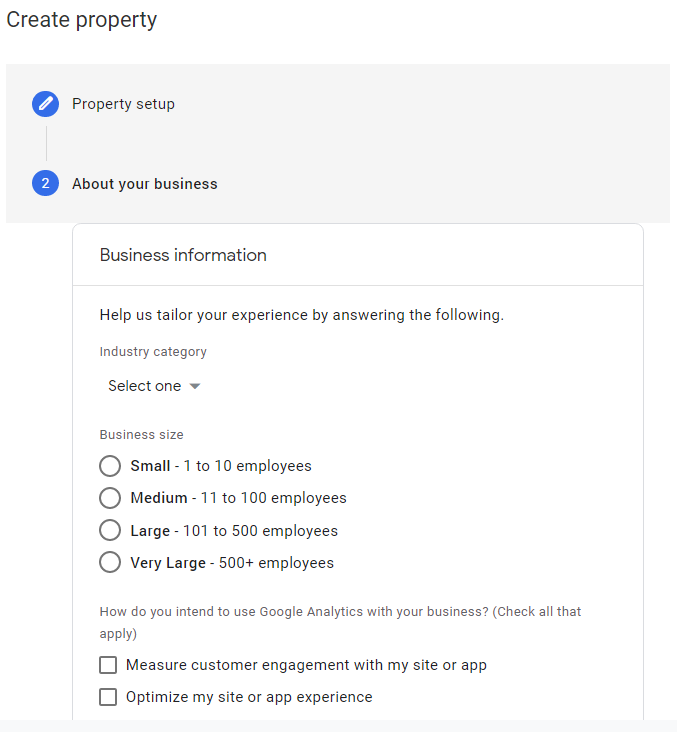Click the 'Optimize my site or app experience' label text
The width and height of the screenshot is (677, 732).
(x=249, y=697)
